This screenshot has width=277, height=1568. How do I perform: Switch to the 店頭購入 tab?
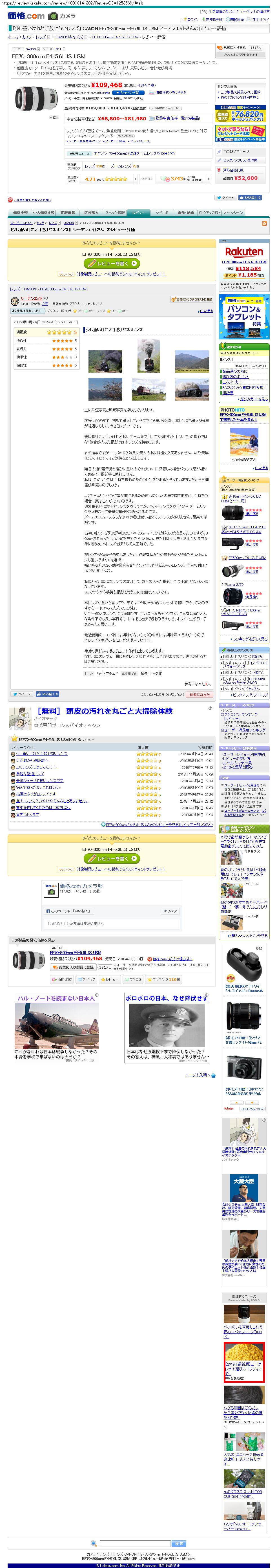[91, 213]
